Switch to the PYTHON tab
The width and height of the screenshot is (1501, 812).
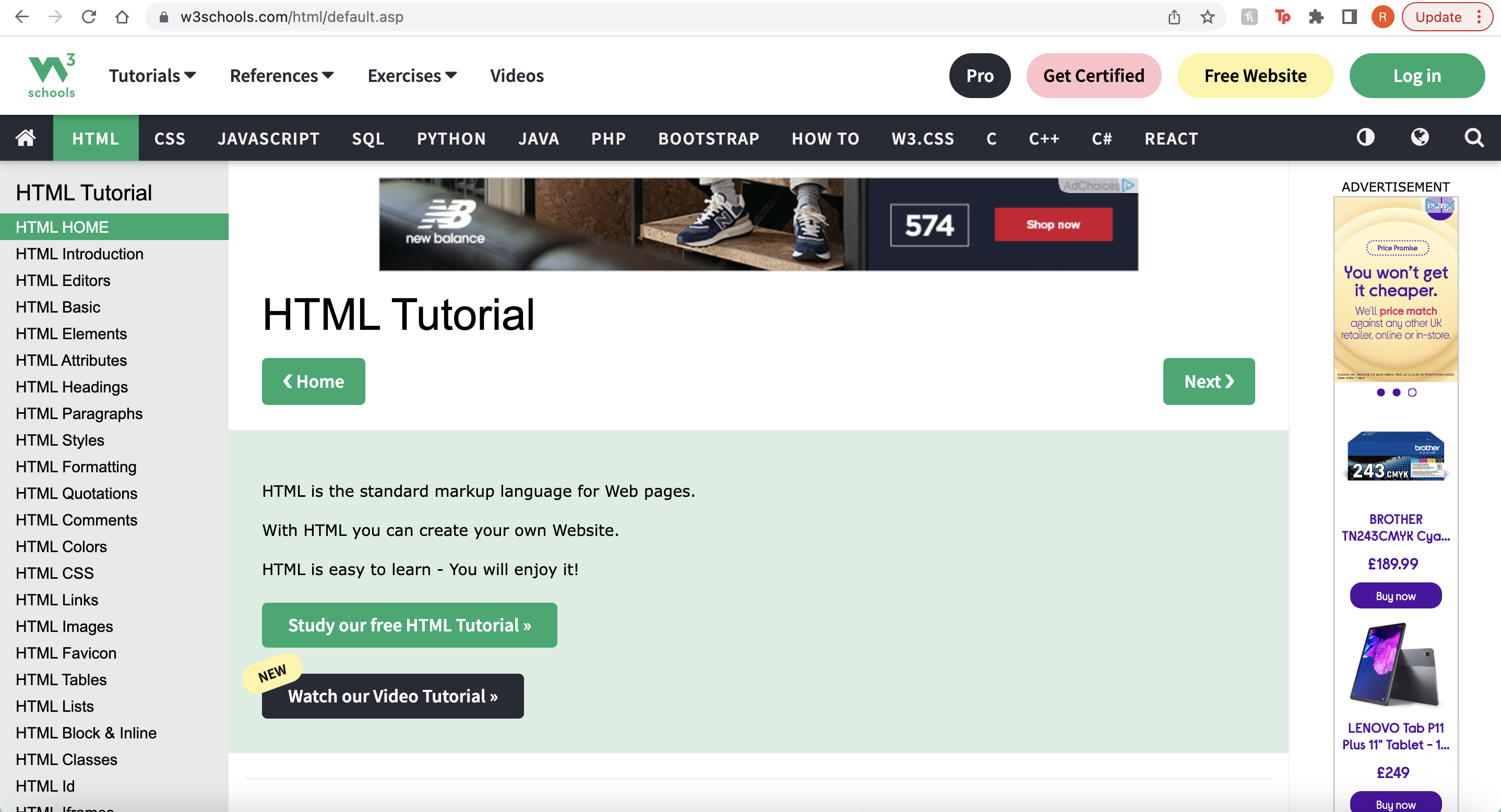point(451,138)
